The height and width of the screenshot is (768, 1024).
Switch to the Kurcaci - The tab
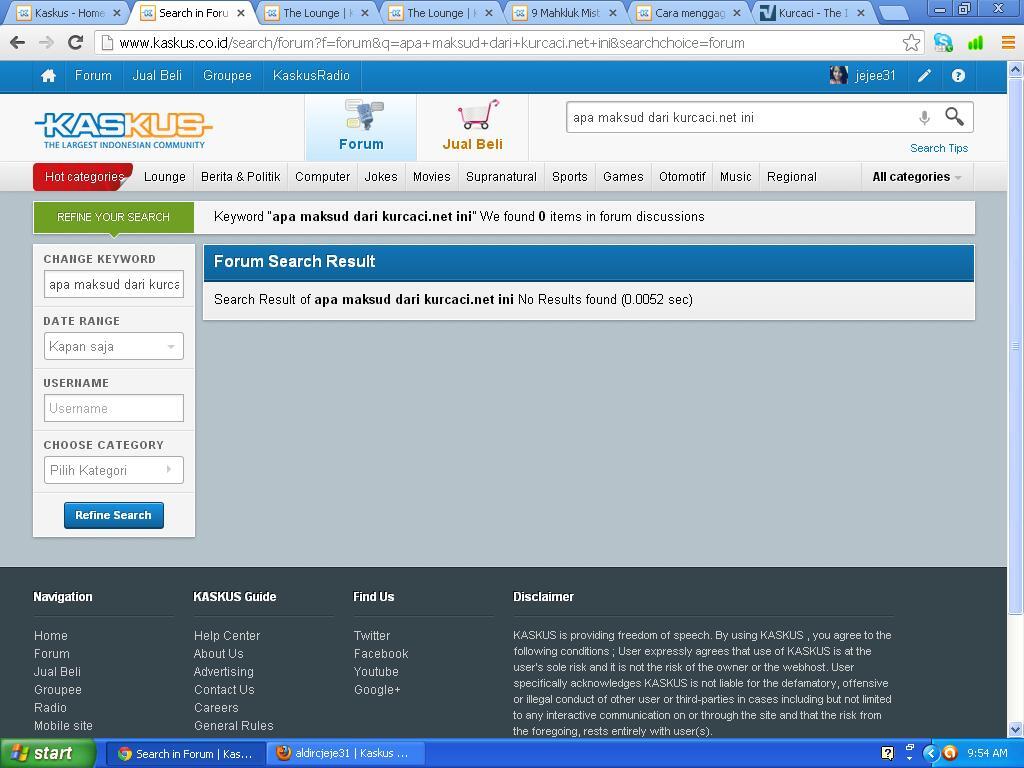[x=814, y=13]
